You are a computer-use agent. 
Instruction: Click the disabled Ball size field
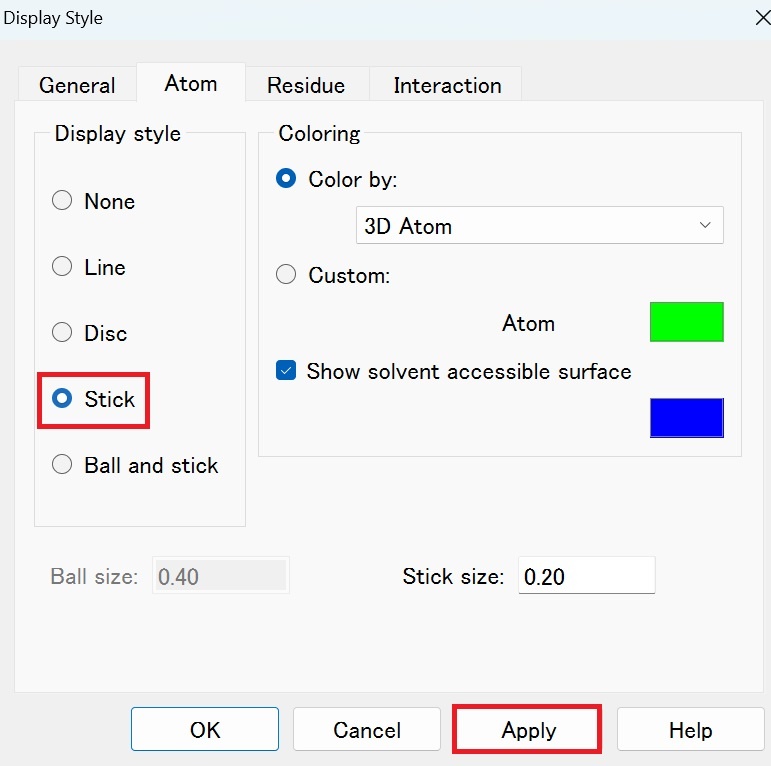pos(221,575)
